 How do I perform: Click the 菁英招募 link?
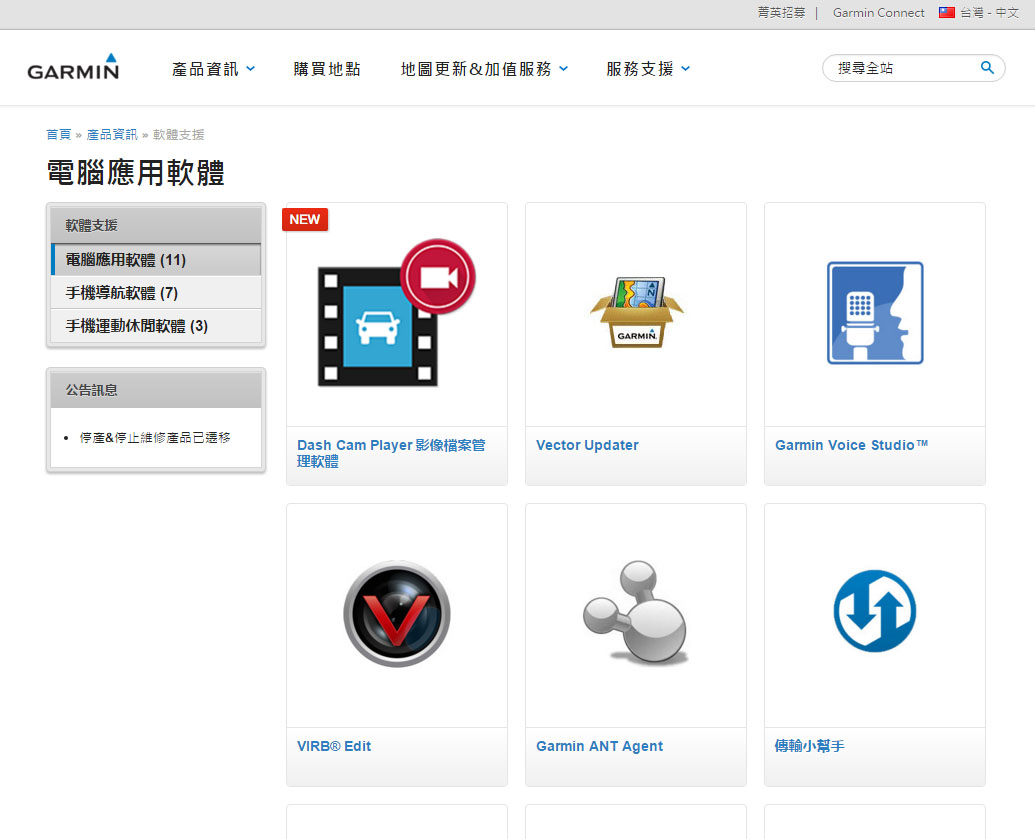781,13
